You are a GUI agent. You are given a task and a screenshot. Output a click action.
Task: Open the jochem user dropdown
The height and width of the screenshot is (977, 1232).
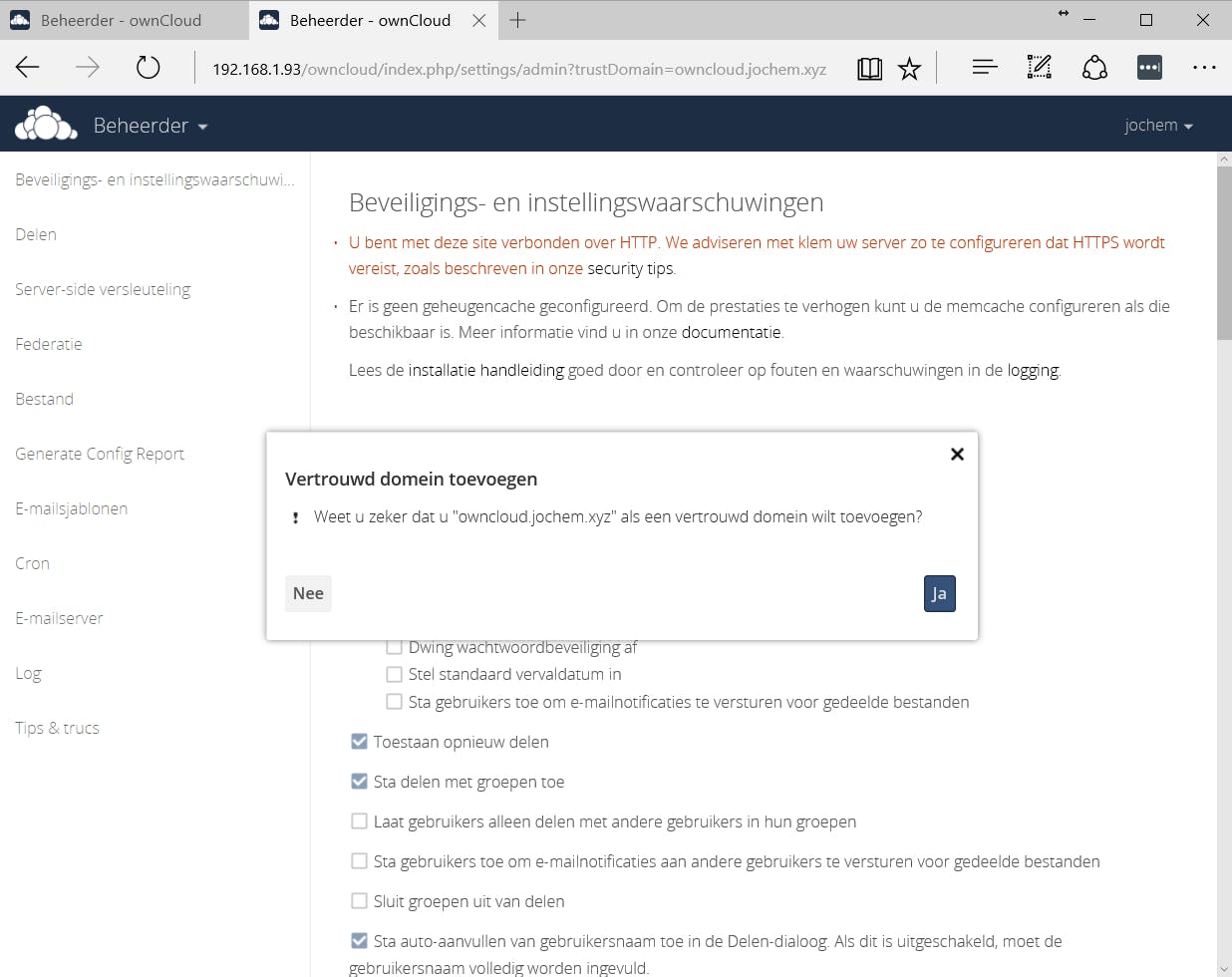pyautogui.click(x=1158, y=126)
